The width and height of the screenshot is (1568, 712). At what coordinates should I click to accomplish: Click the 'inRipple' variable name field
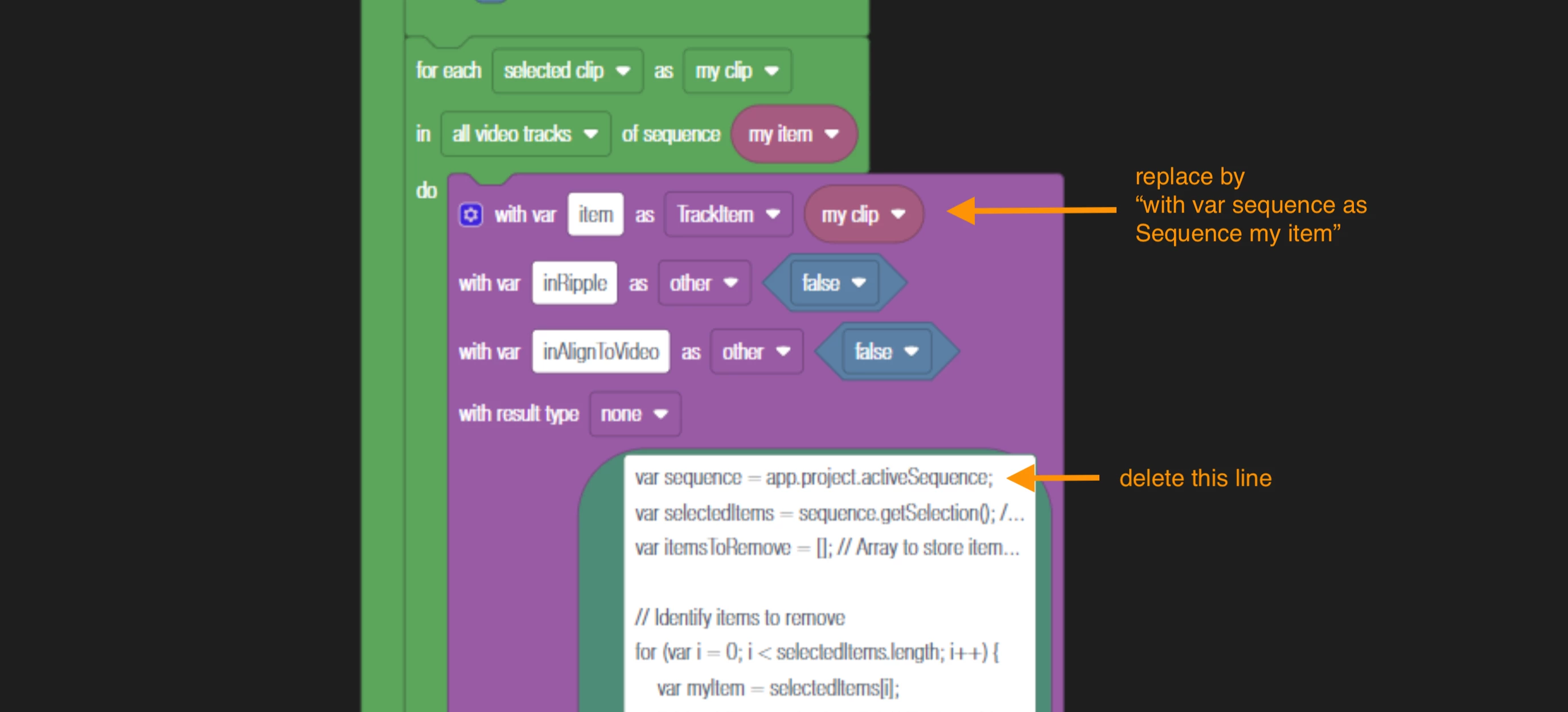[x=574, y=283]
